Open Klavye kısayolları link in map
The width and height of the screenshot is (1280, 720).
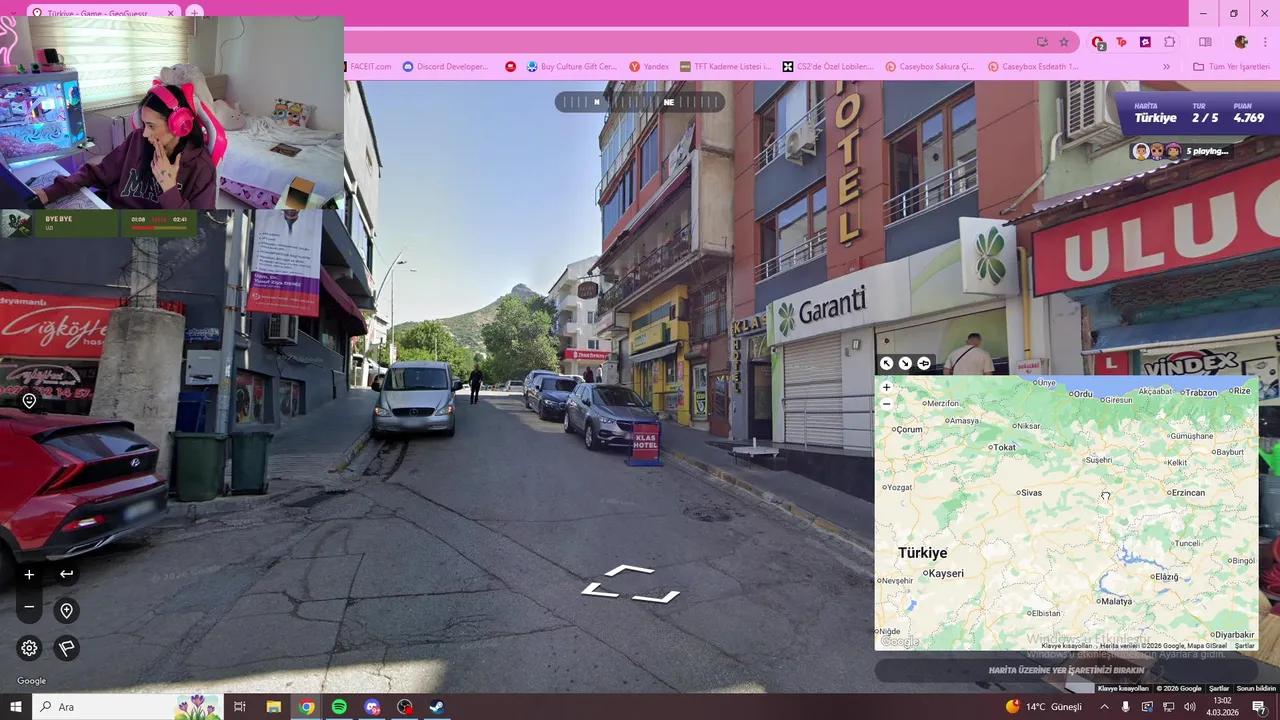1066,646
